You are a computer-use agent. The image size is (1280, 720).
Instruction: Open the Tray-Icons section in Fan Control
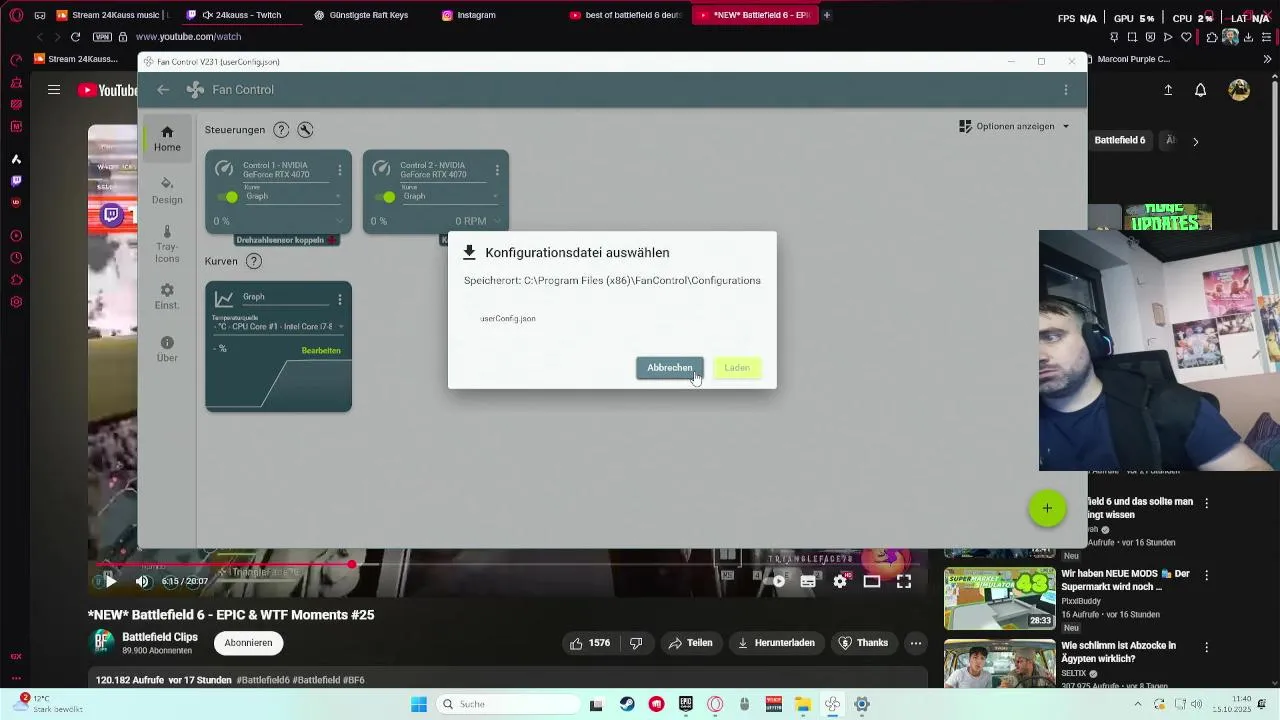[167, 243]
